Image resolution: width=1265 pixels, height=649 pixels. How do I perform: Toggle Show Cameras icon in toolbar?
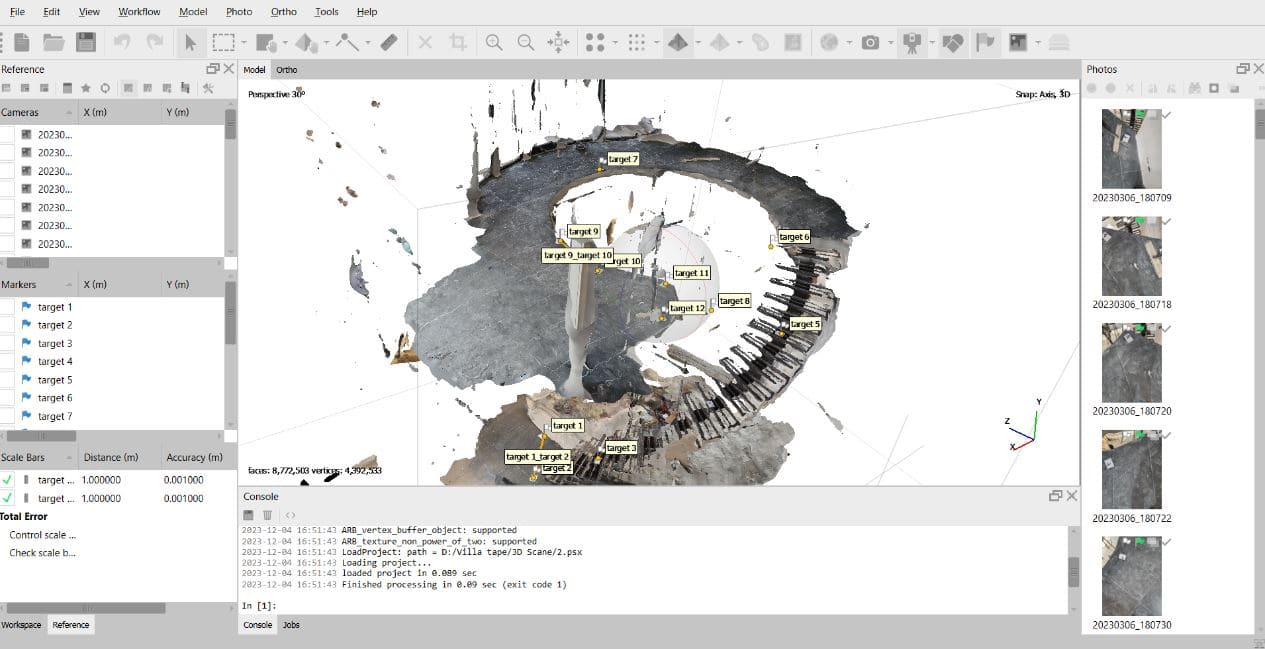tap(911, 42)
